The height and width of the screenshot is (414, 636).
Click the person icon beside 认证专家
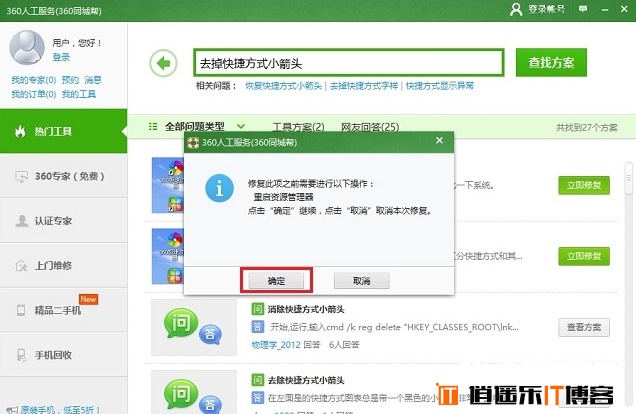click(21, 221)
